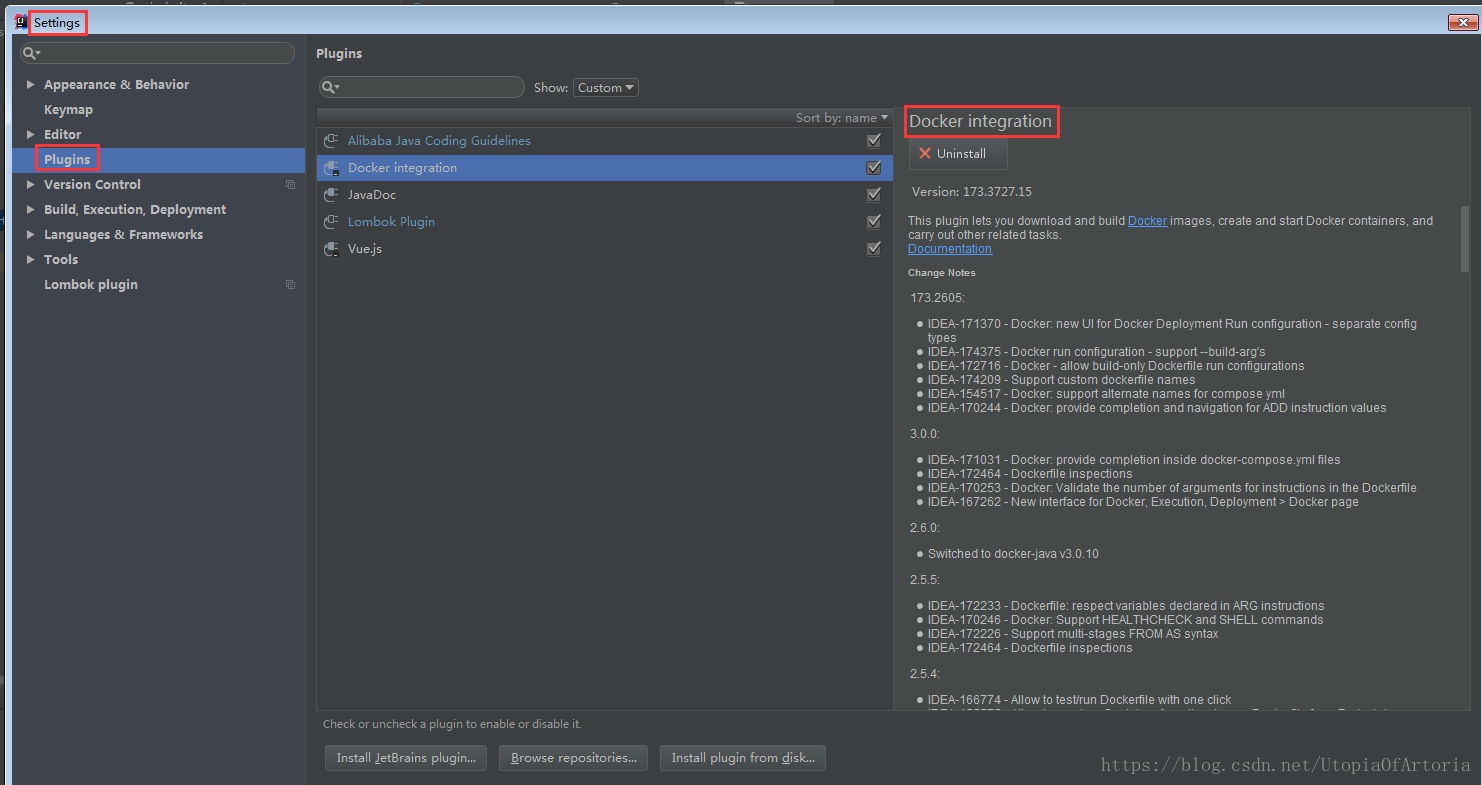Viewport: 1482px width, 785px height.
Task: Click the Docker integration plugin icon
Action: (x=332, y=168)
